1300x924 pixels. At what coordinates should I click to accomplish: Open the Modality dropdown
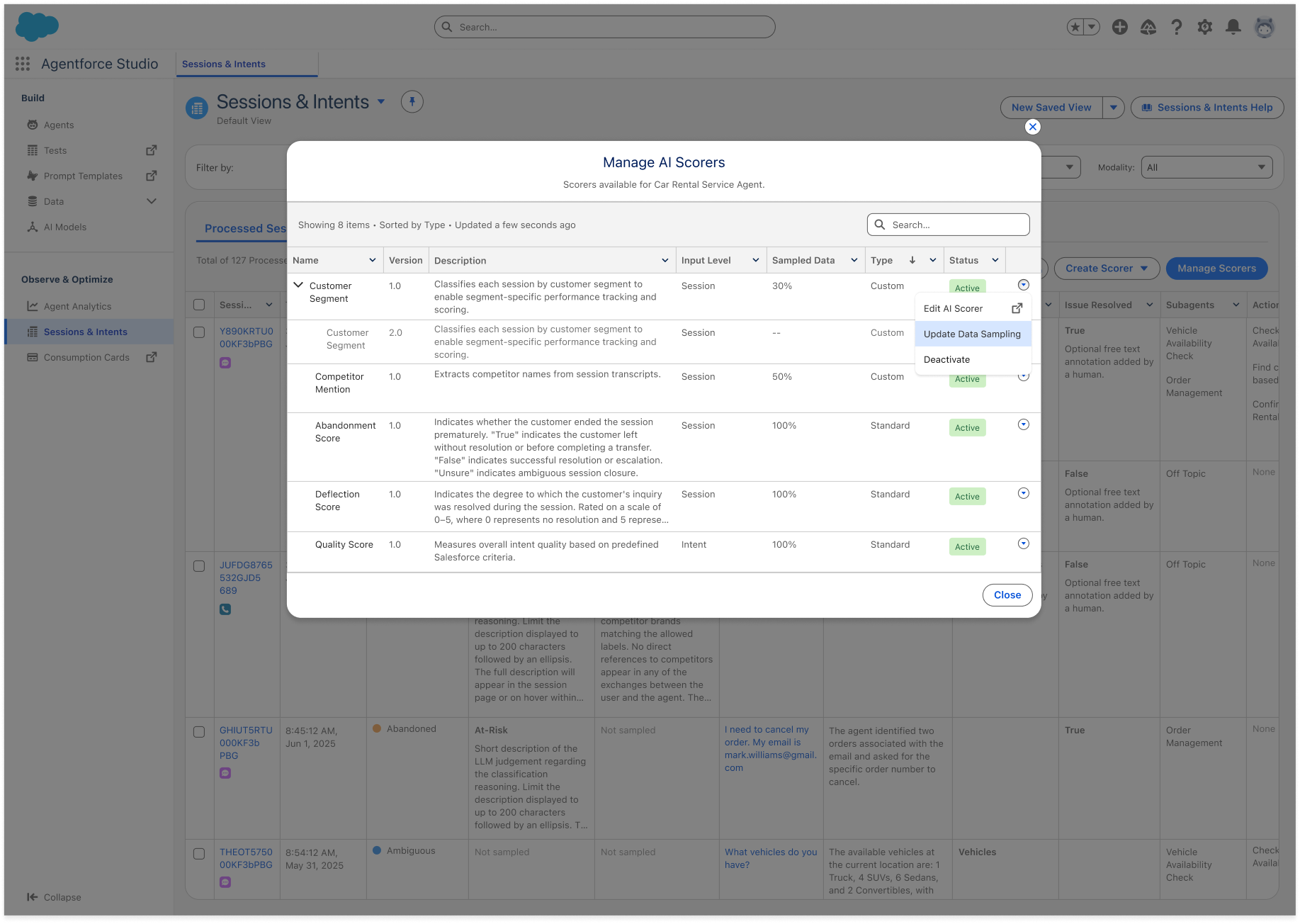click(1206, 167)
